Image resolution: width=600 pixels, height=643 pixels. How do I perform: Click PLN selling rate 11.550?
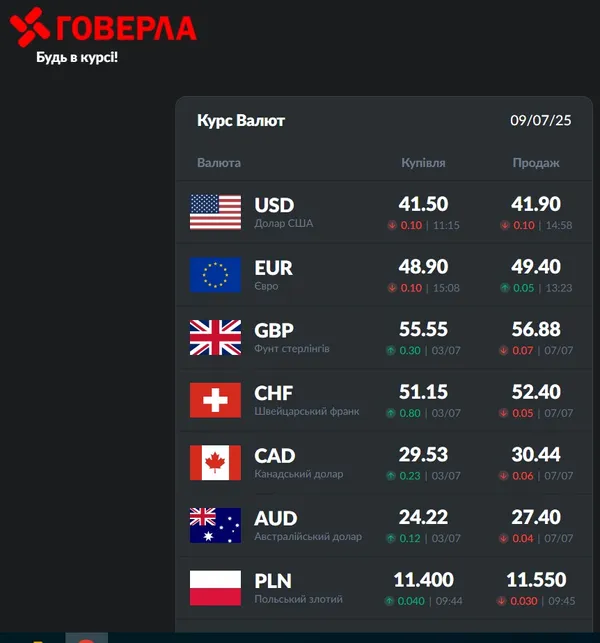pos(536,579)
